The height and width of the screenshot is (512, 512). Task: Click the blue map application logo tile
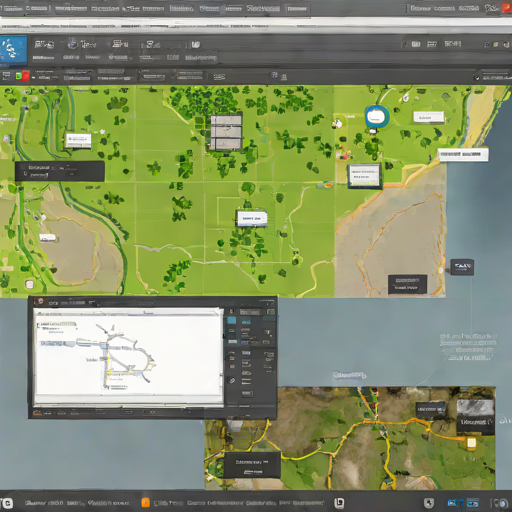[x=13, y=49]
